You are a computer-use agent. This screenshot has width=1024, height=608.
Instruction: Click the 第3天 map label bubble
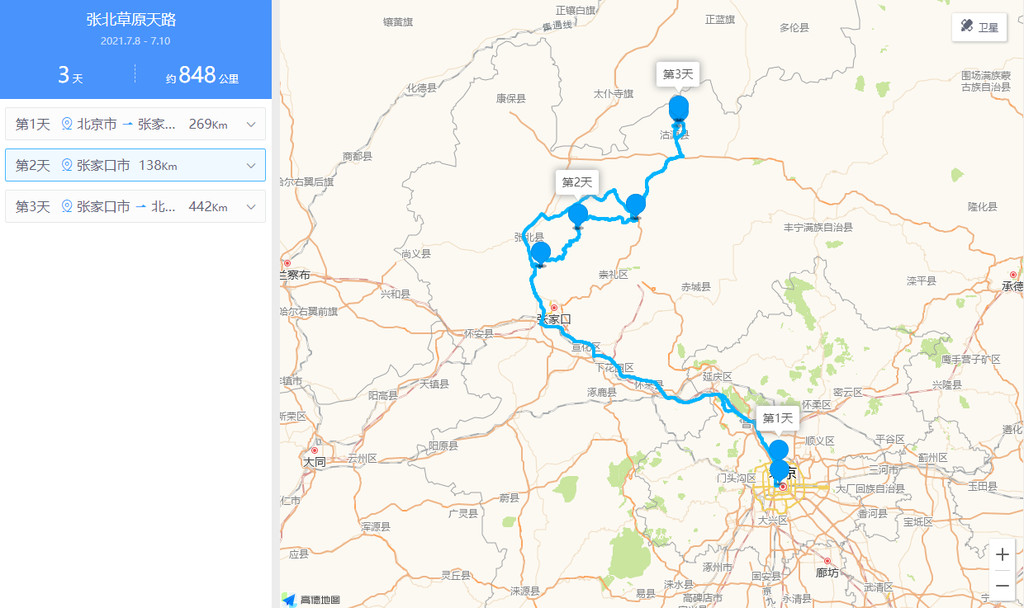[x=678, y=74]
